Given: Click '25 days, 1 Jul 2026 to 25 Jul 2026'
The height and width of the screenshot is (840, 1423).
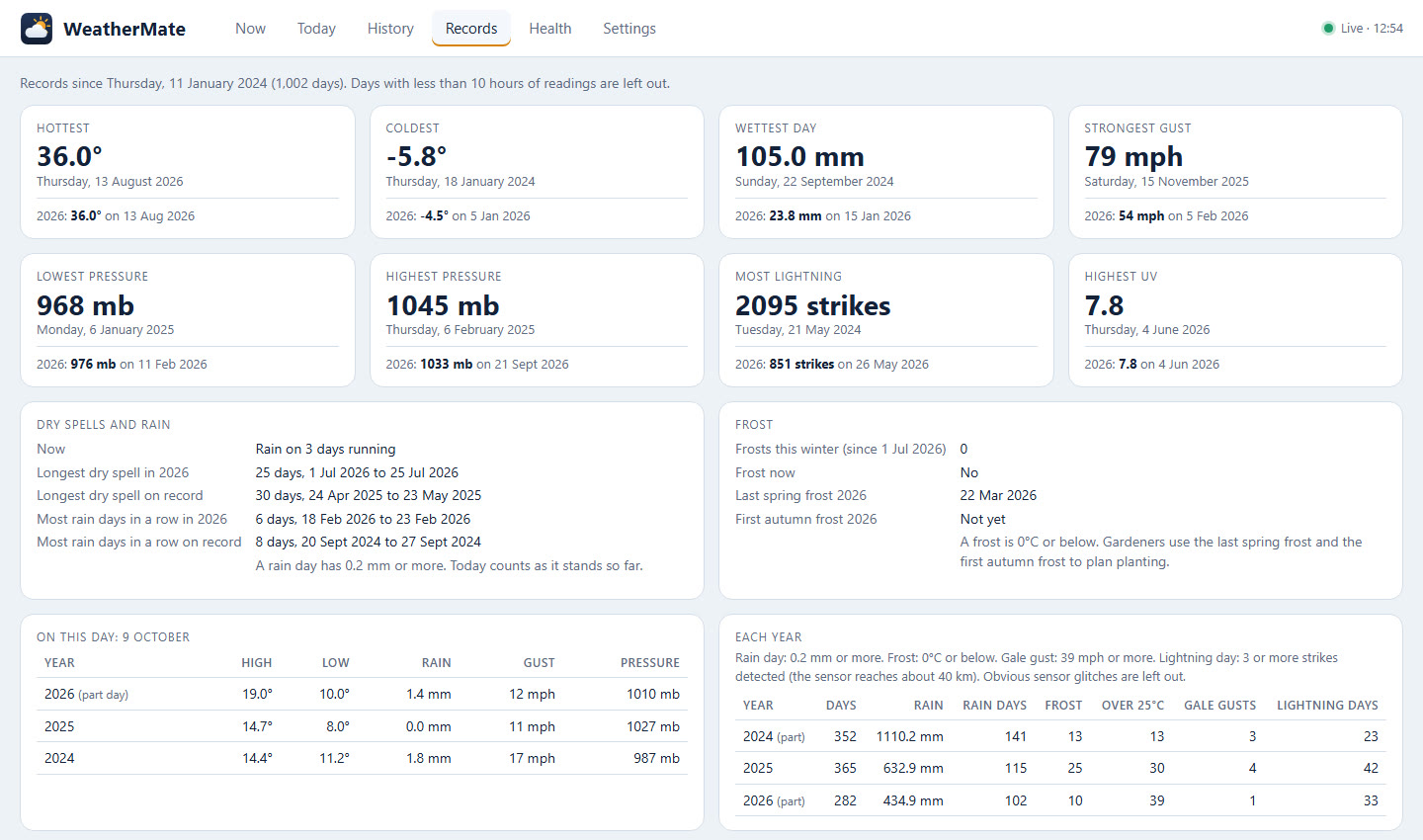Looking at the screenshot, I should (x=357, y=472).
